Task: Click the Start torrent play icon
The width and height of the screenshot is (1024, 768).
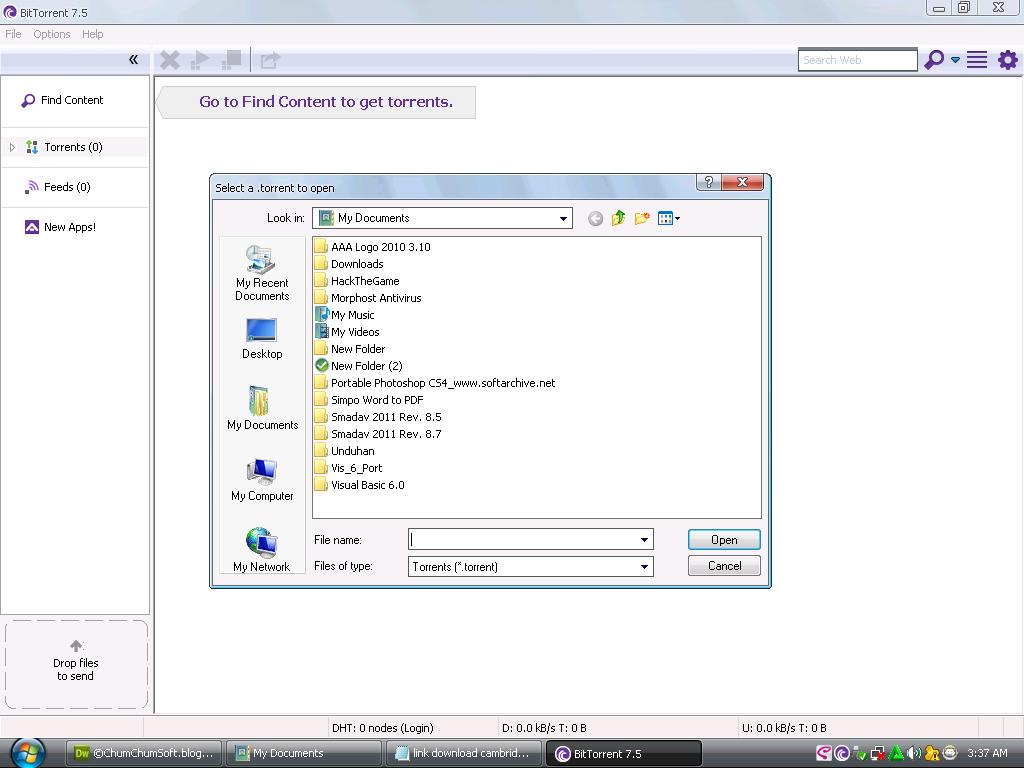Action: point(200,60)
